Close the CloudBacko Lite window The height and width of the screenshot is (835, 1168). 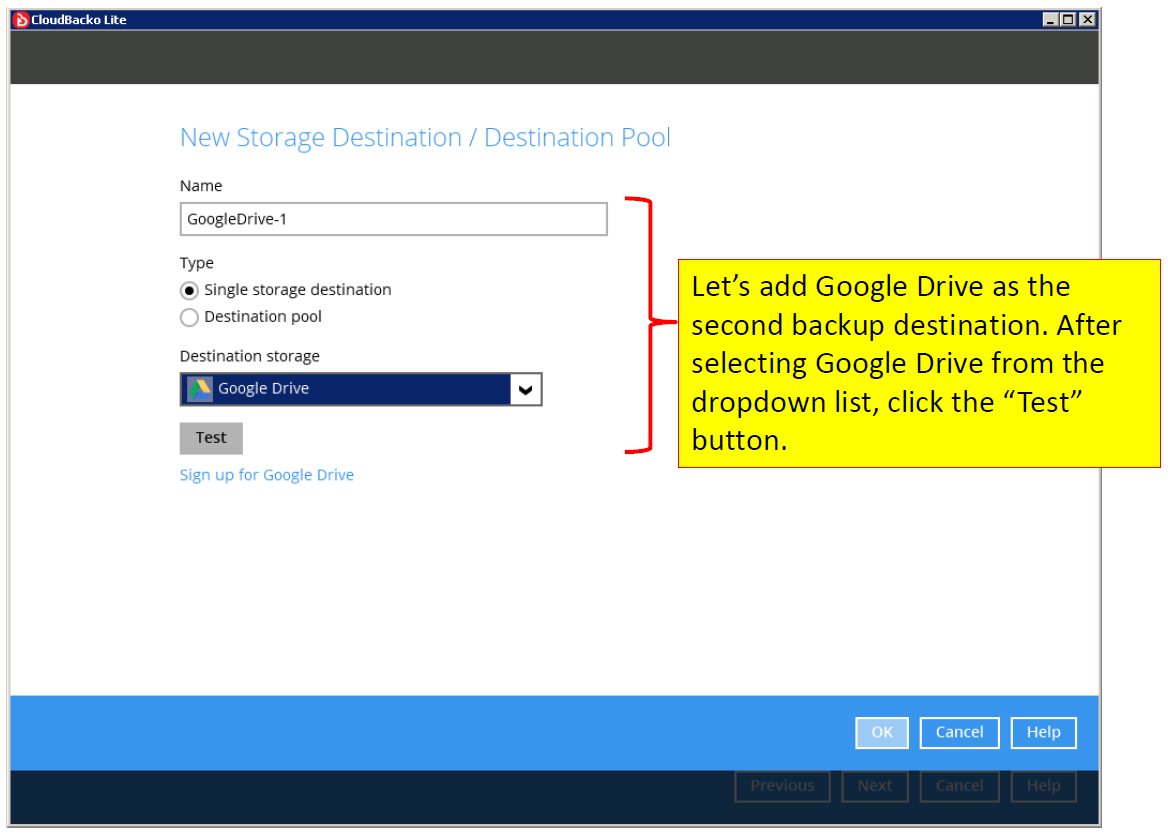tap(1088, 19)
